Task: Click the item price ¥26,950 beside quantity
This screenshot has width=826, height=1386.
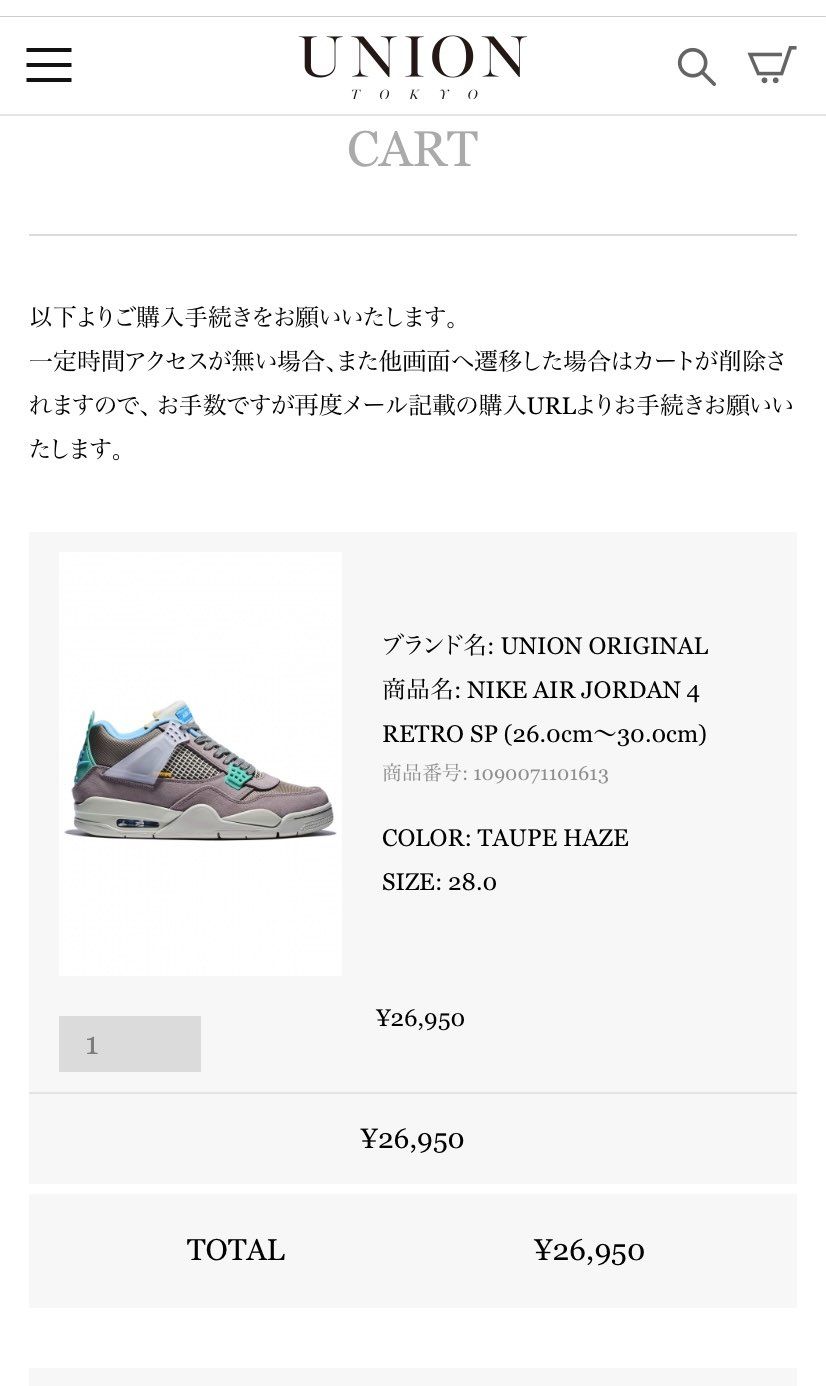Action: [420, 1019]
